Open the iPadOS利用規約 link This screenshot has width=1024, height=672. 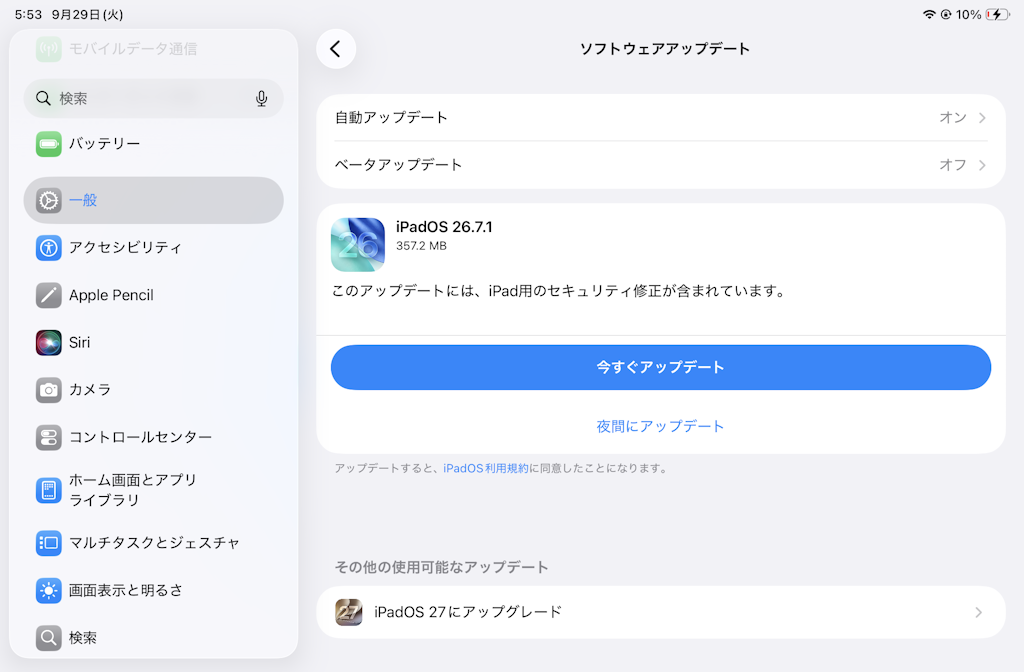pyautogui.click(x=485, y=468)
